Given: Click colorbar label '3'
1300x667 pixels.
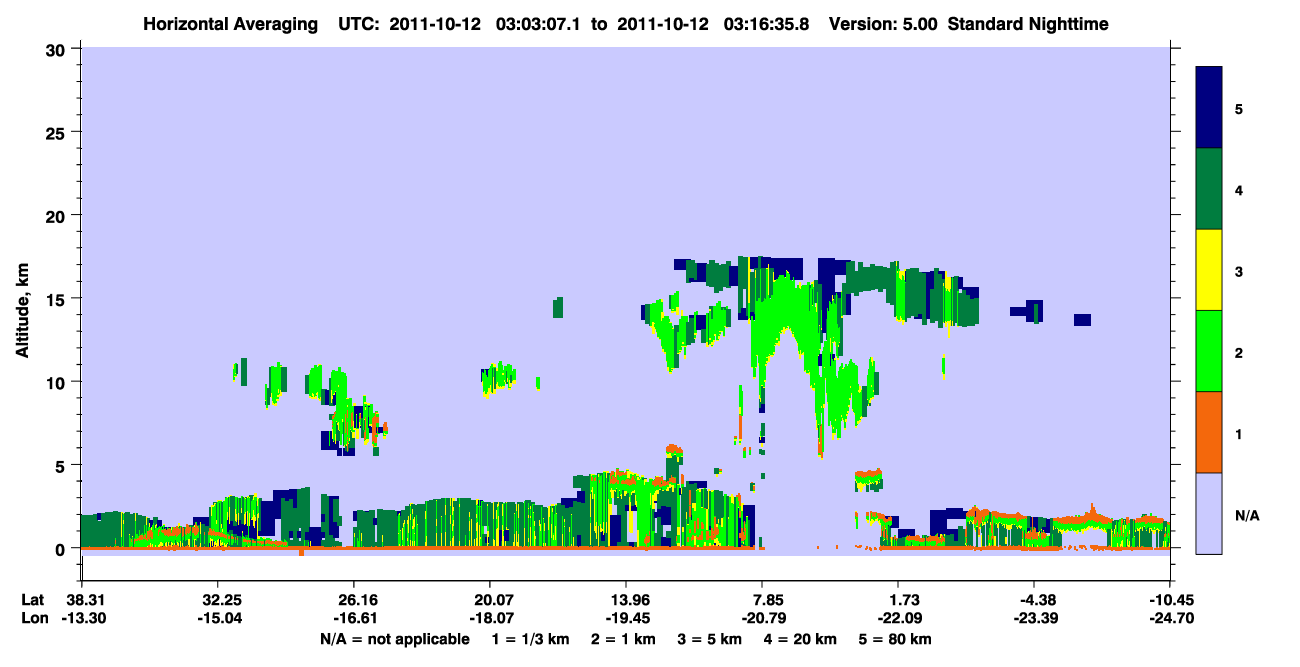Looking at the screenshot, I should click(1239, 272).
